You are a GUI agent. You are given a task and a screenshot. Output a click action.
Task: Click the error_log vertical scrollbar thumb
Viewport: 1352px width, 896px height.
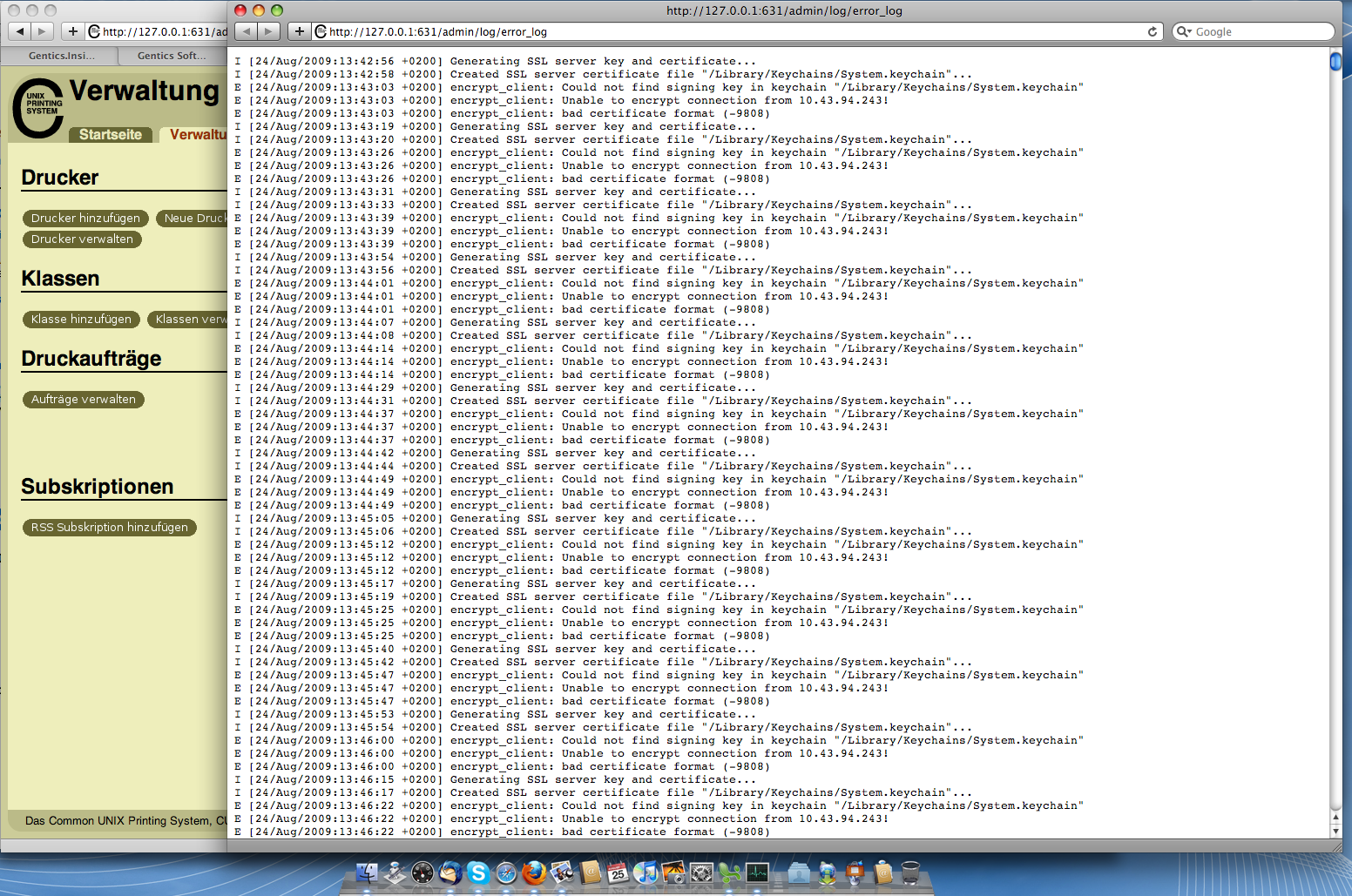click(x=1335, y=61)
